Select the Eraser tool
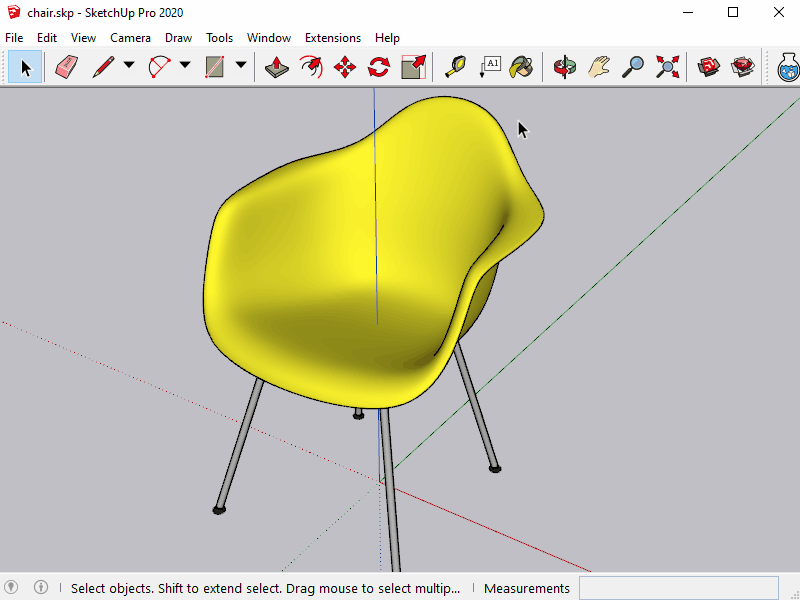This screenshot has height=600, width=800. click(x=67, y=67)
